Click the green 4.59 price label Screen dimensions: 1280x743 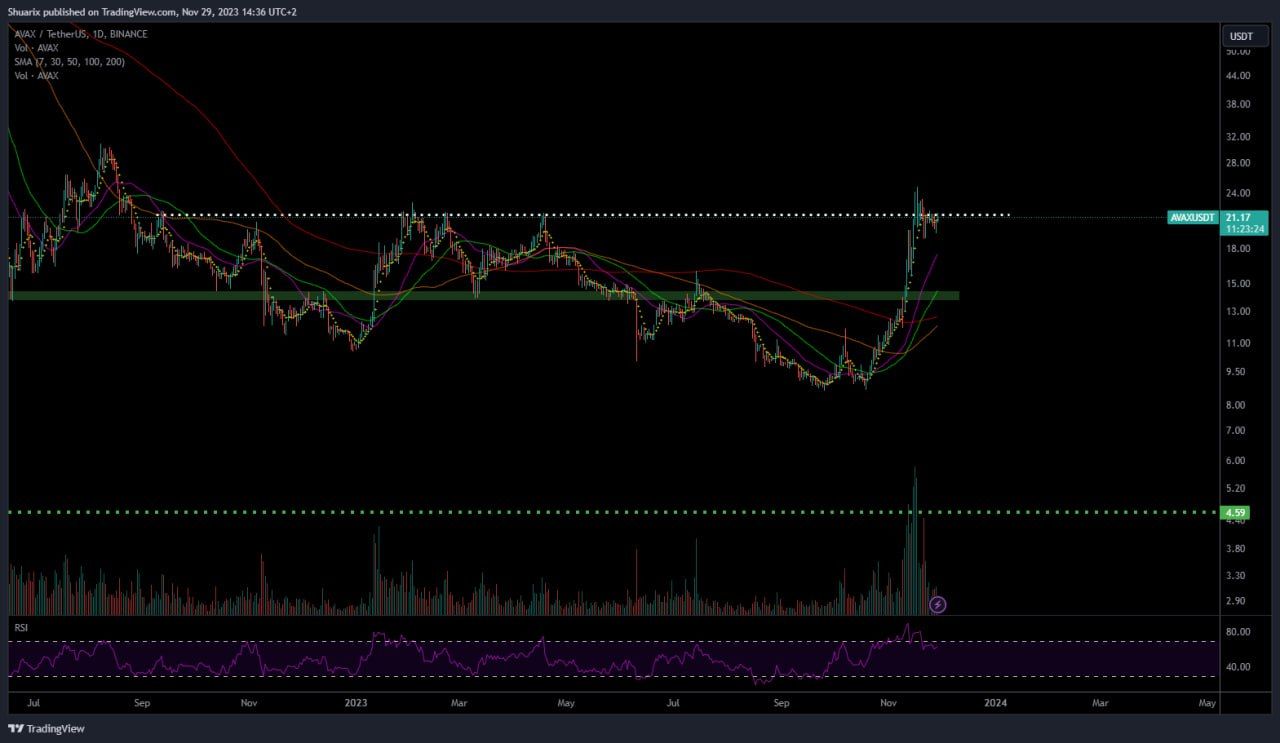[1237, 512]
